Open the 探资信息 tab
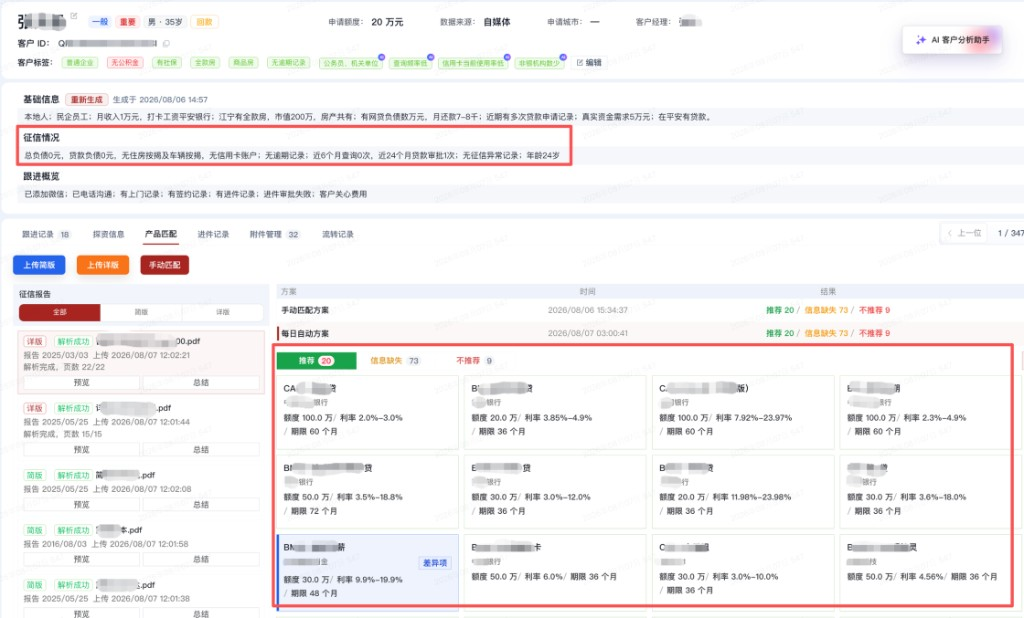This screenshot has height=618, width=1024. pos(108,234)
